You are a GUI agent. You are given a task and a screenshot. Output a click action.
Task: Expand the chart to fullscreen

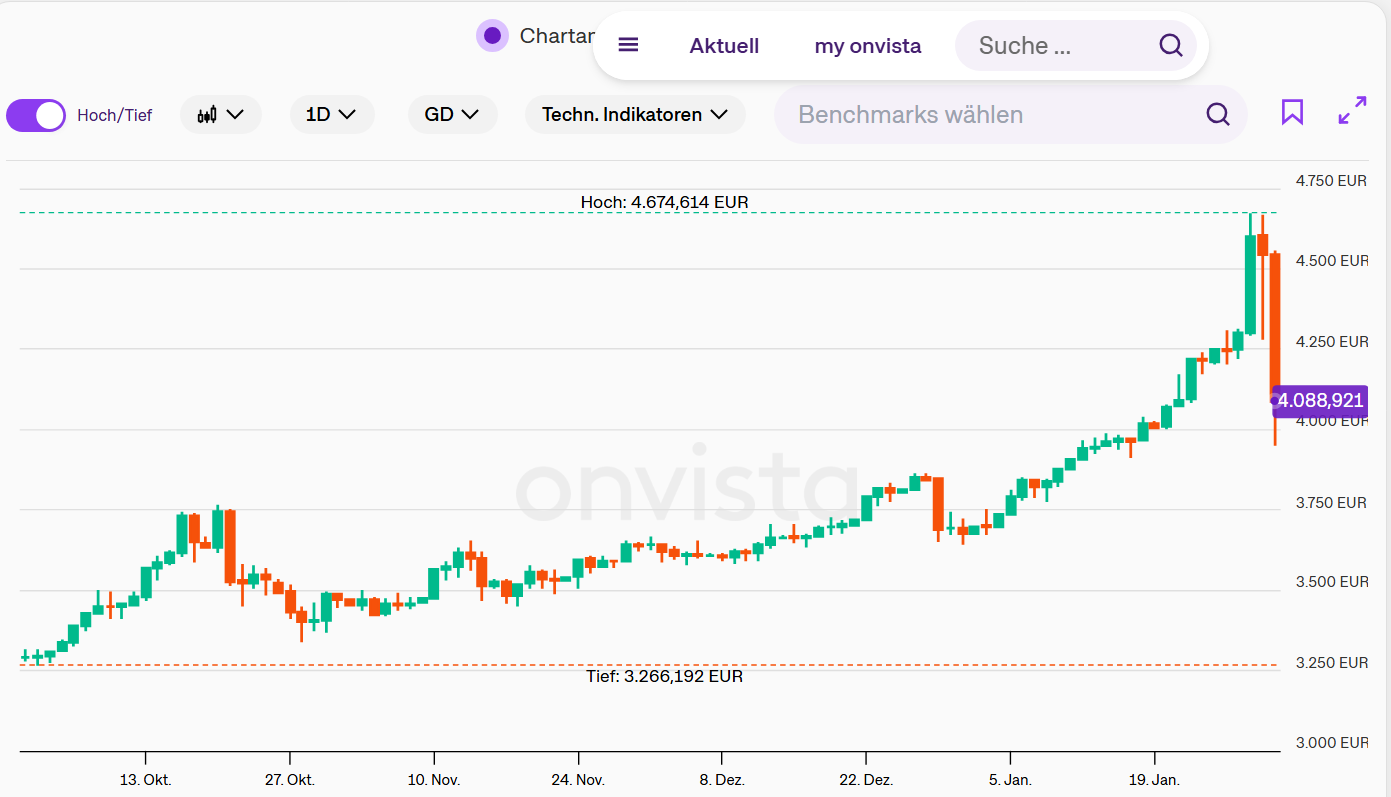[1352, 111]
